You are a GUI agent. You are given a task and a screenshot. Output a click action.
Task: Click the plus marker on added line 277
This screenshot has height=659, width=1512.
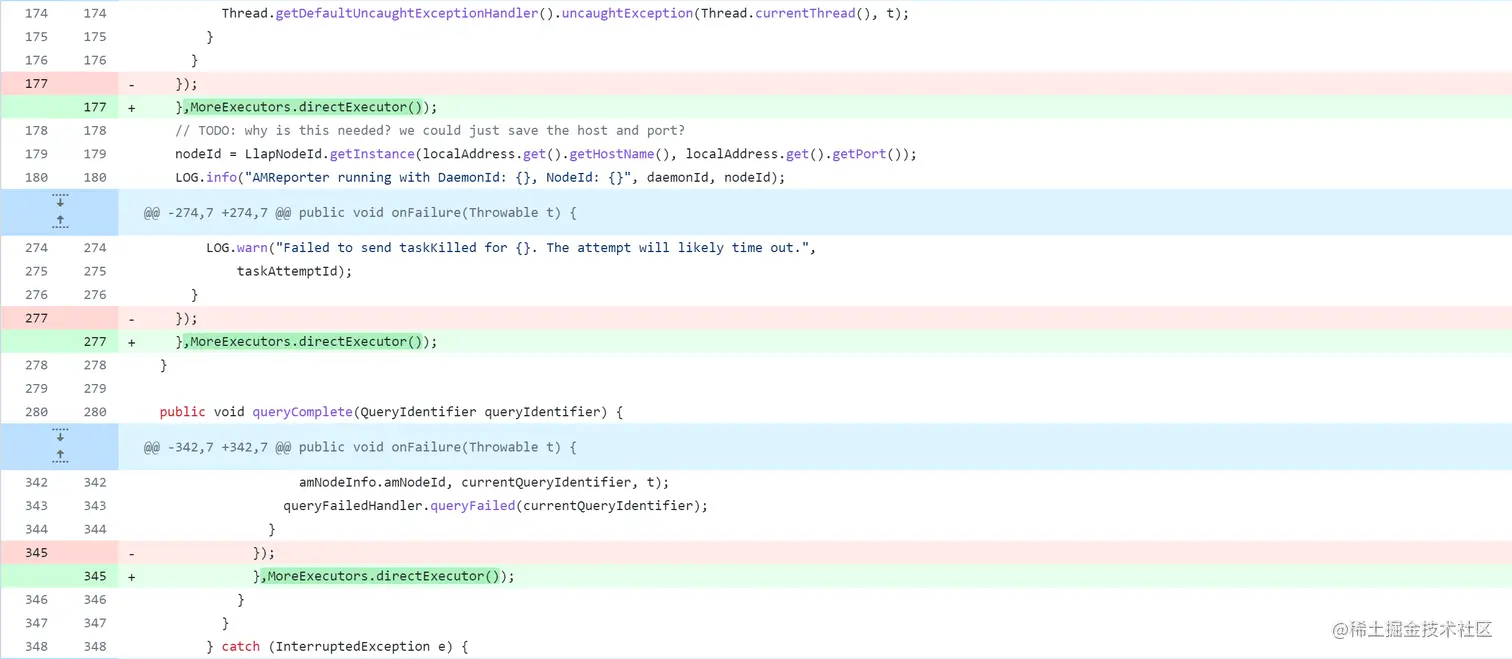[x=132, y=342]
